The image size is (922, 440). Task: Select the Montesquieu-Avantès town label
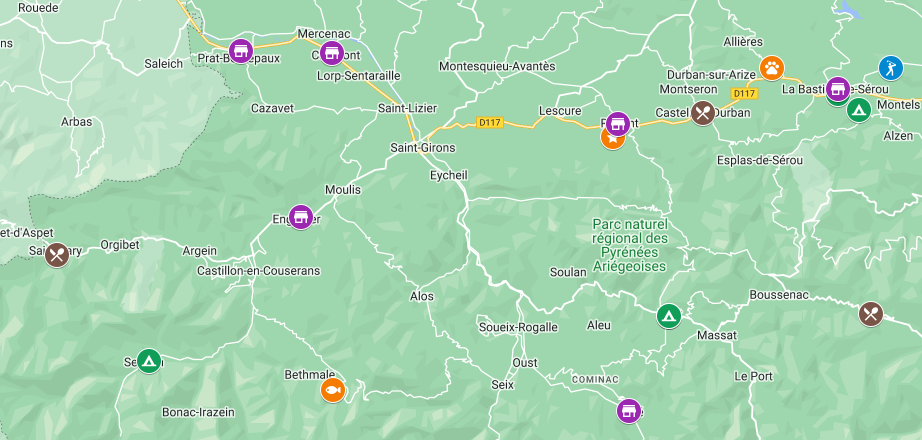tap(497, 66)
